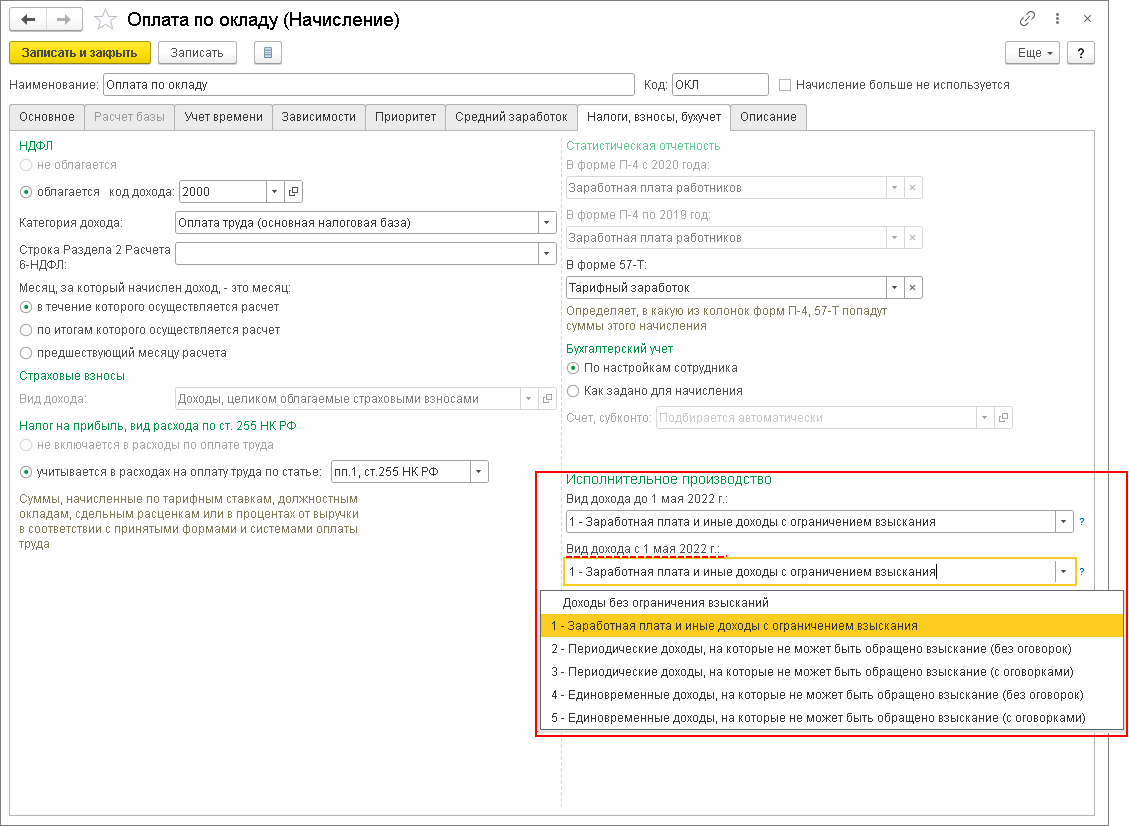Select НДФЛ 'не облагается' option
The width and height of the screenshot is (1129, 826).
point(26,165)
